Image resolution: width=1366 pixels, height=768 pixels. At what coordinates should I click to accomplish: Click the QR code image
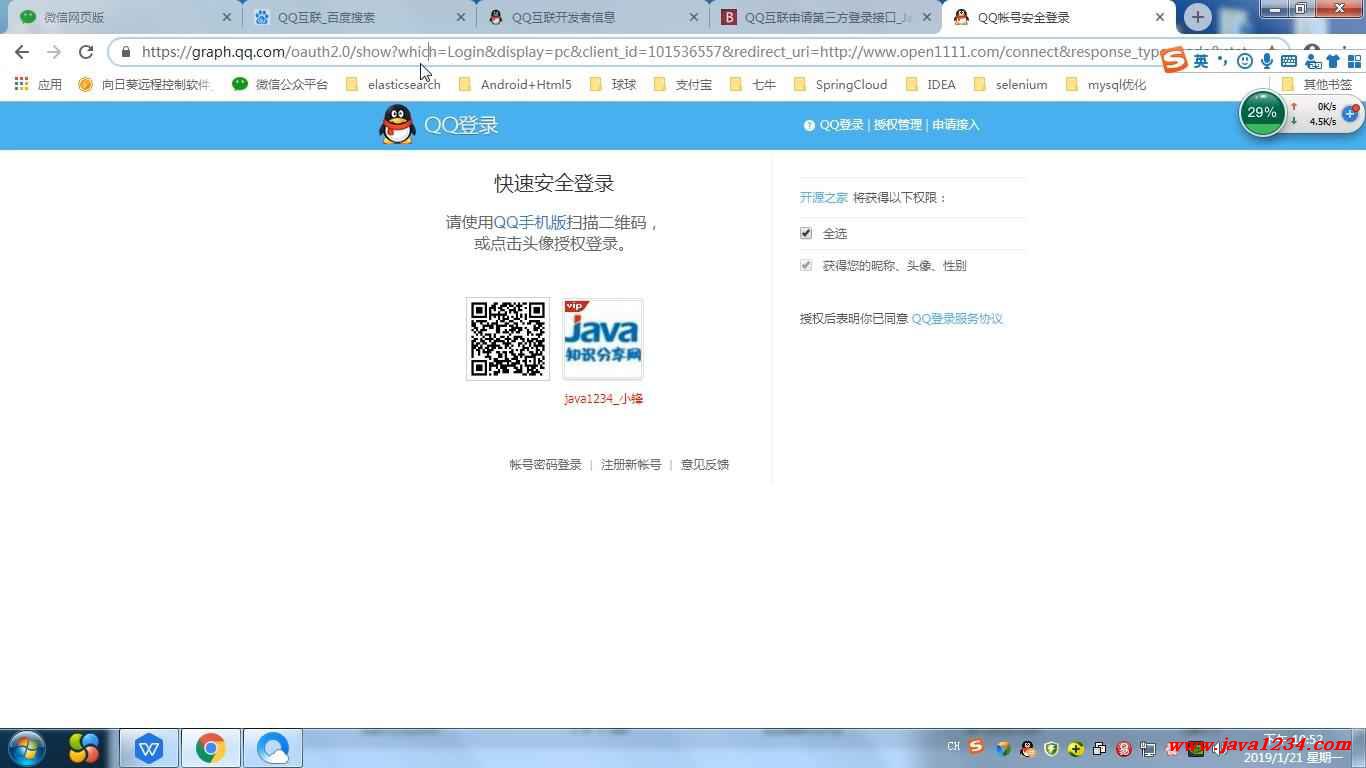508,339
